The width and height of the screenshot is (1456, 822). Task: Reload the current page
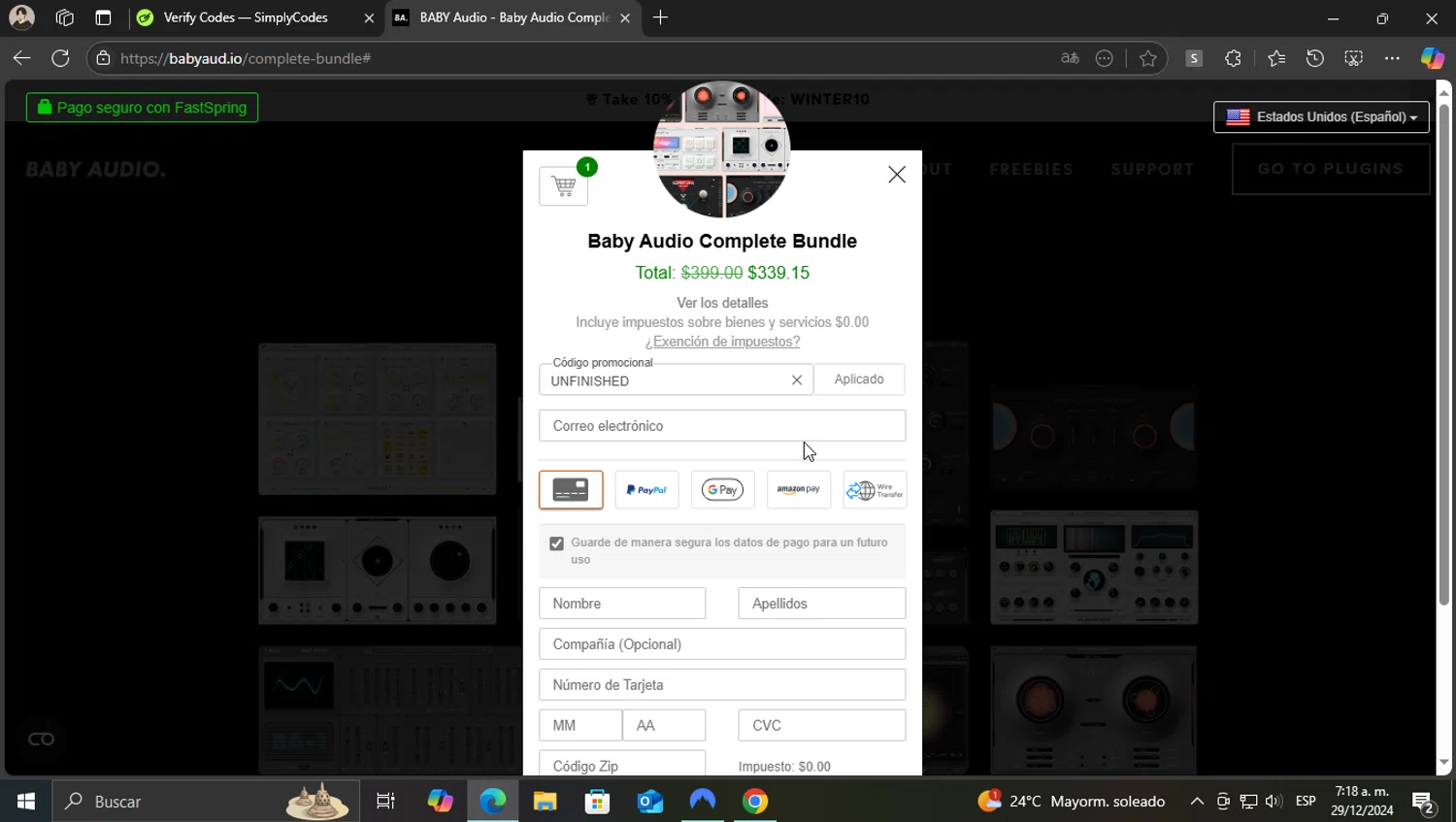tap(60, 58)
